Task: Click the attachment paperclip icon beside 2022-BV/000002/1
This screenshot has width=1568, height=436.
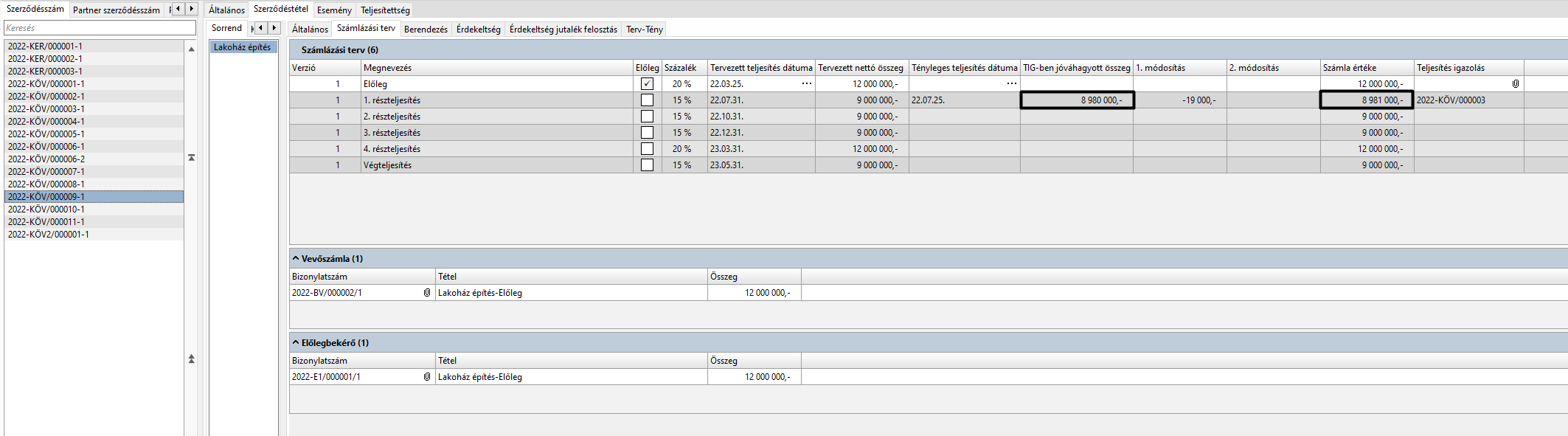Action: (x=427, y=293)
